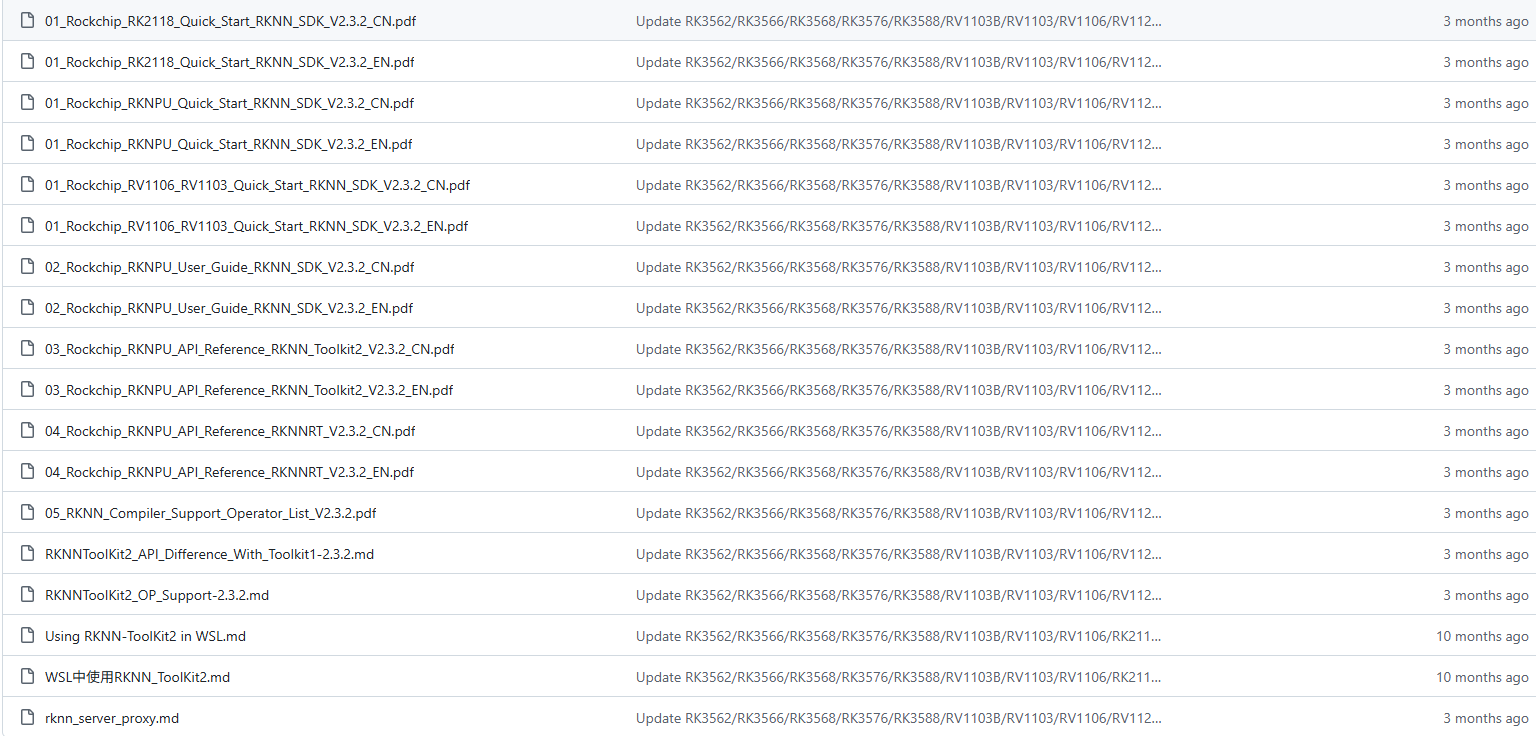The width and height of the screenshot is (1536, 736).
Task: Click file icon for 04_Rockchip_RKNPU_API_Reference_RKNNRT_V2.3.2_CN.pdf
Action: tap(27, 431)
